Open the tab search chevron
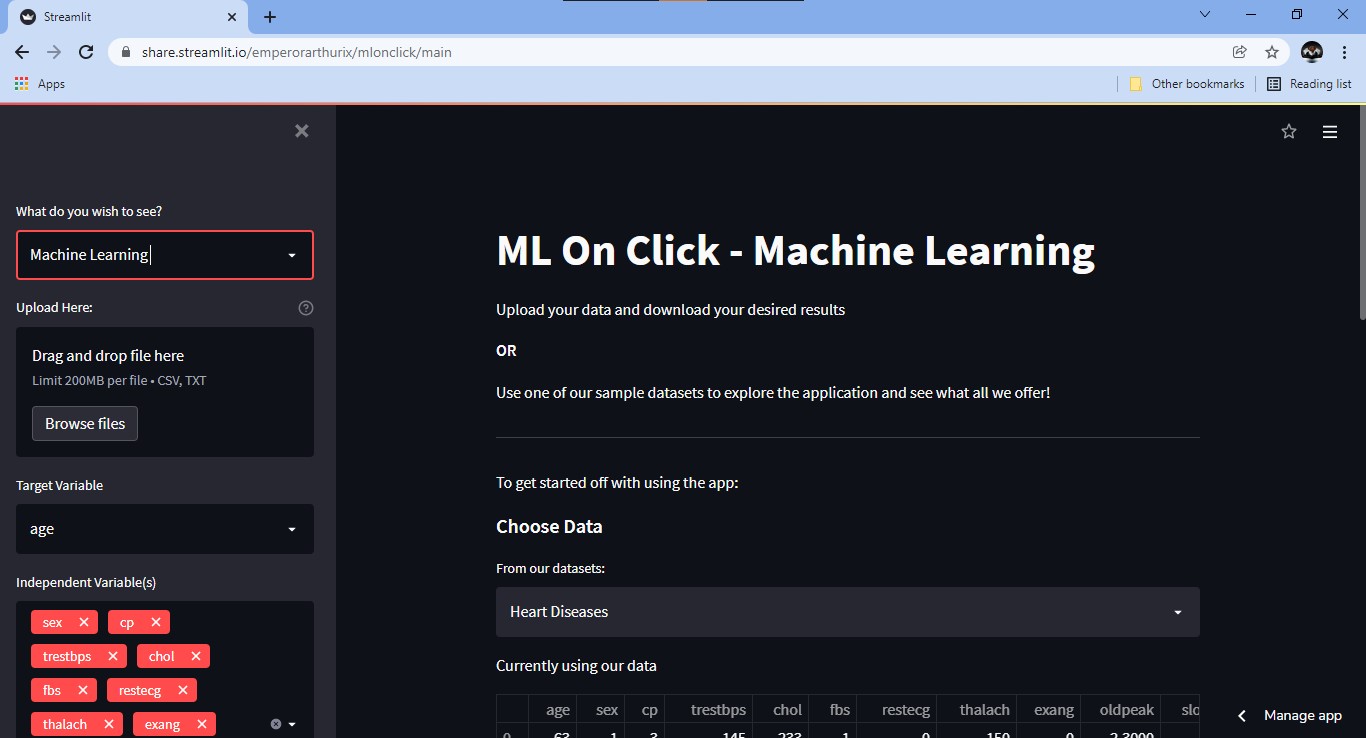 [1205, 14]
